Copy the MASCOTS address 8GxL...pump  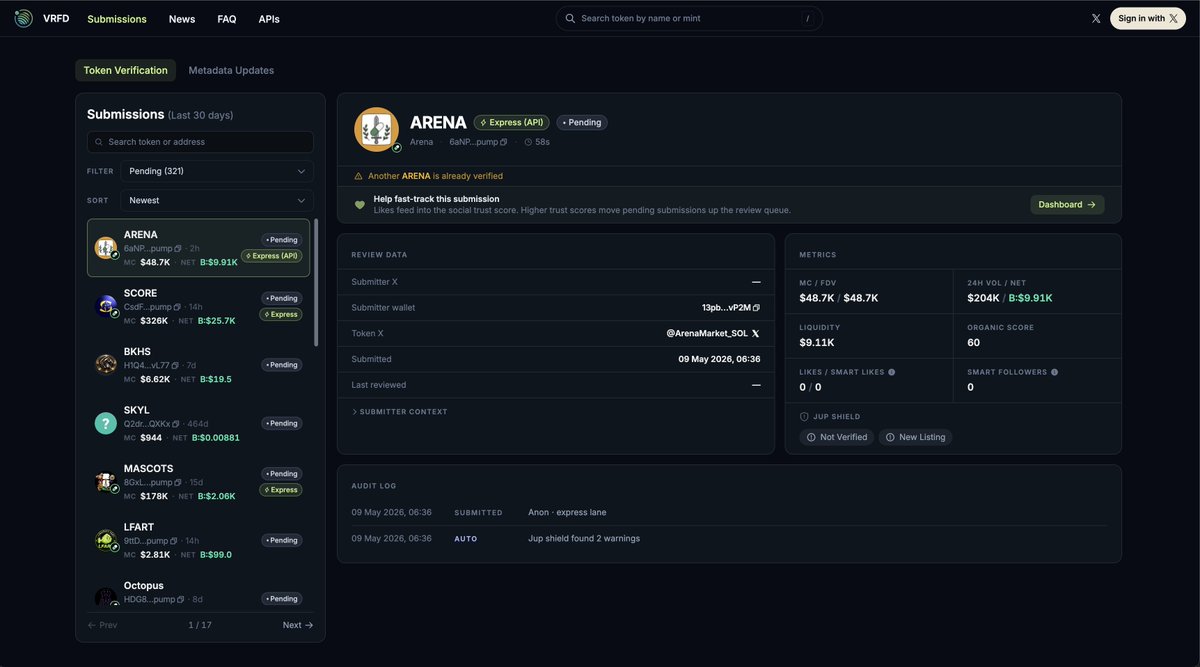tap(178, 482)
